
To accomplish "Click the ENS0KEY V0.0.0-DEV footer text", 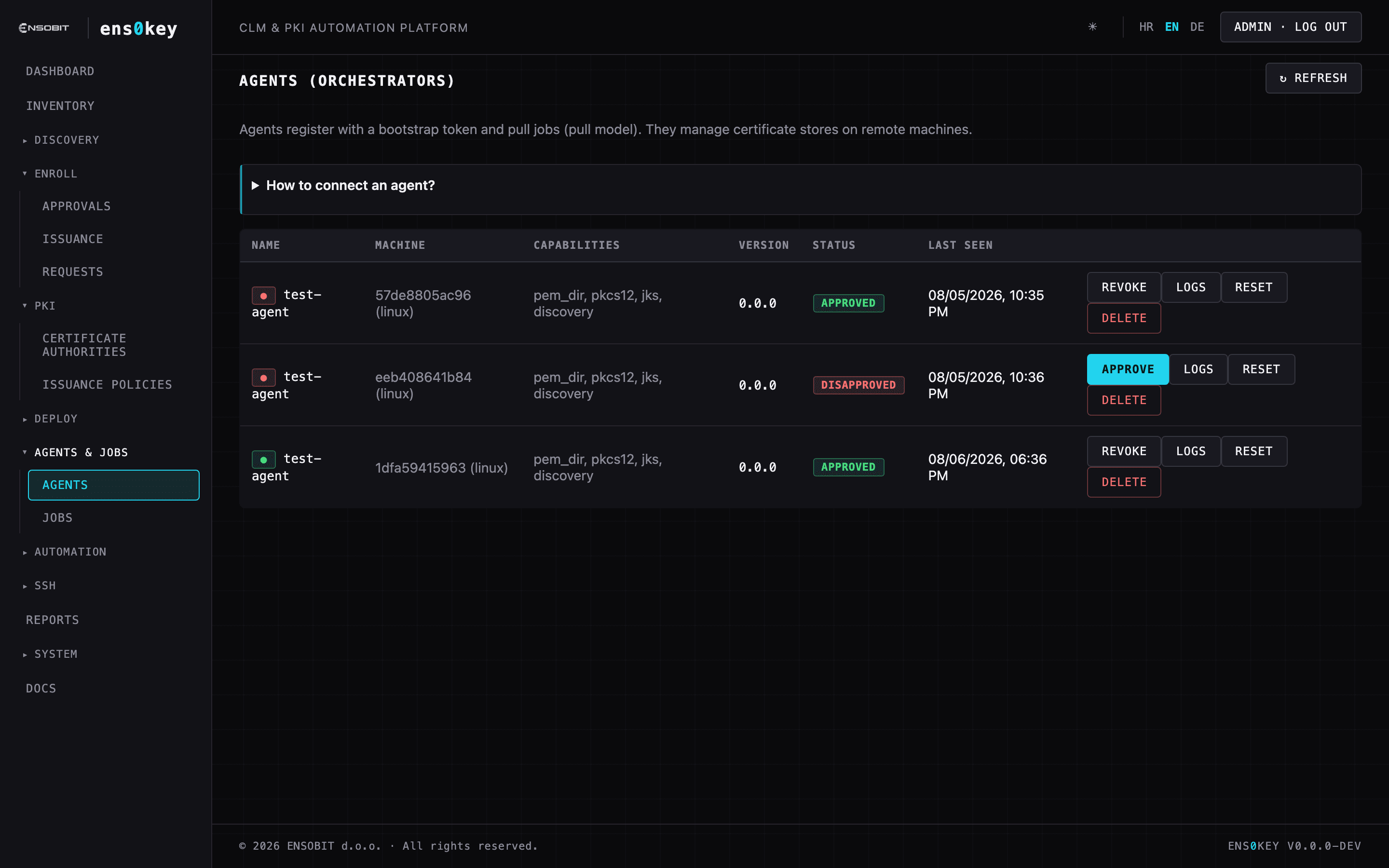I will [x=1294, y=846].
